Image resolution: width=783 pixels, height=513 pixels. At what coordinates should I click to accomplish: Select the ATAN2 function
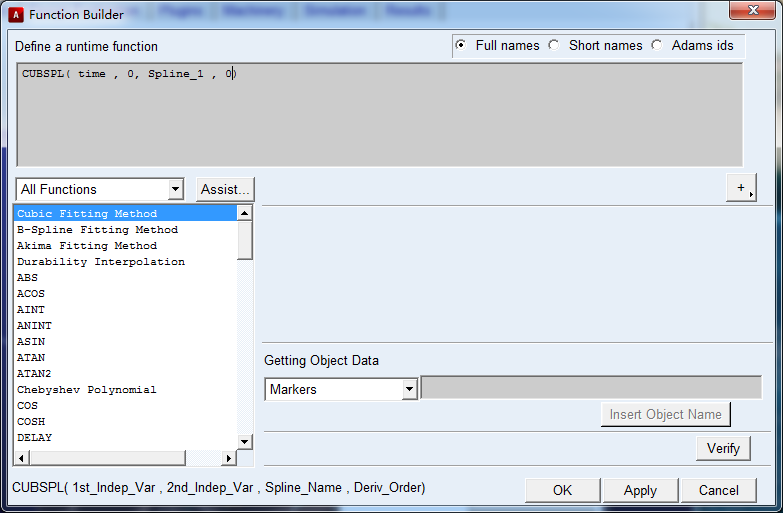[125, 374]
